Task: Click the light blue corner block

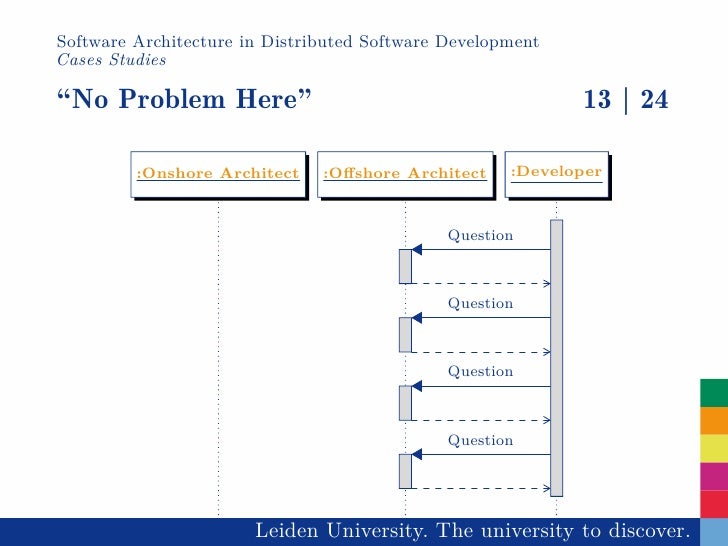Action: pyautogui.click(x=714, y=532)
